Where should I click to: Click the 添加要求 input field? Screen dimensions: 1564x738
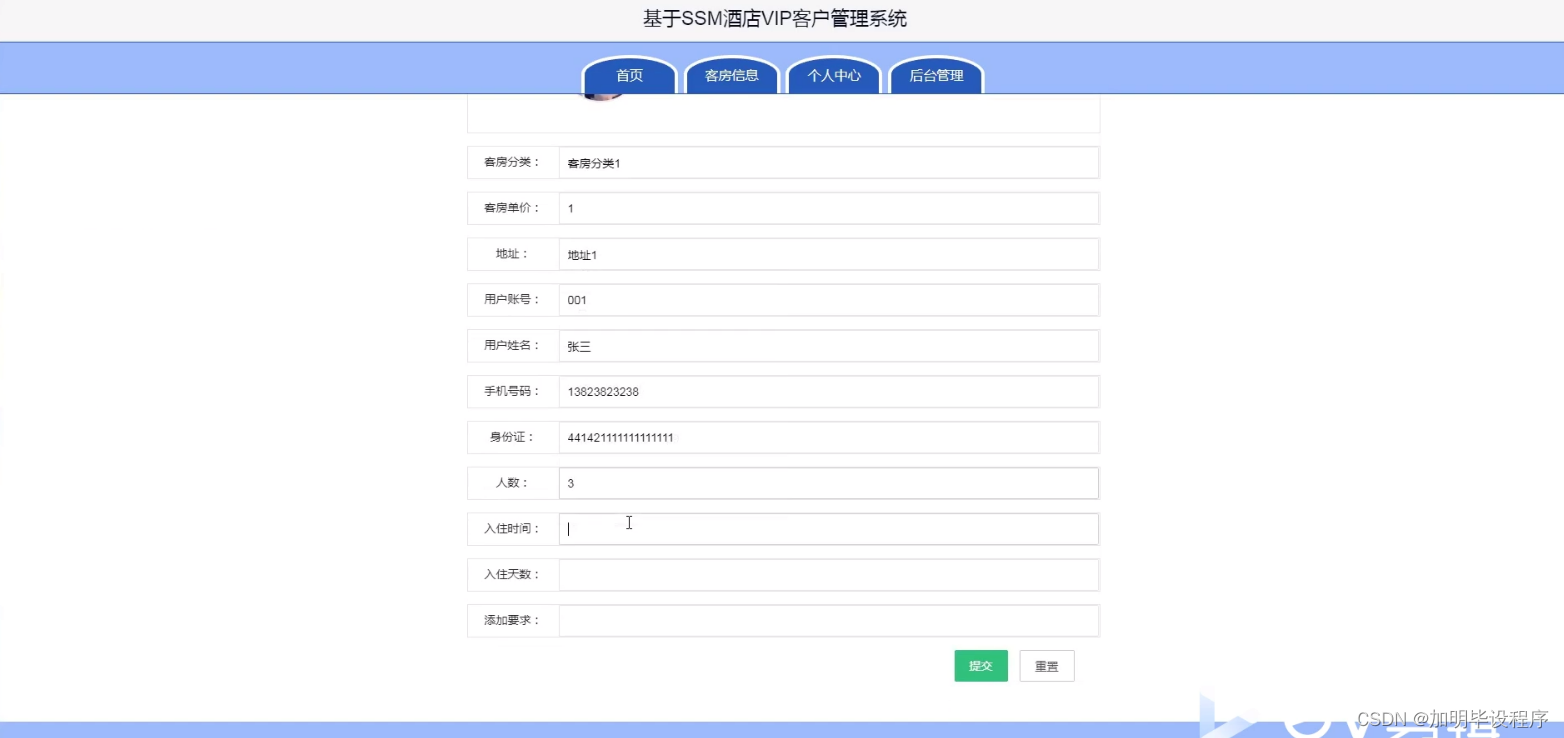[x=828, y=620]
